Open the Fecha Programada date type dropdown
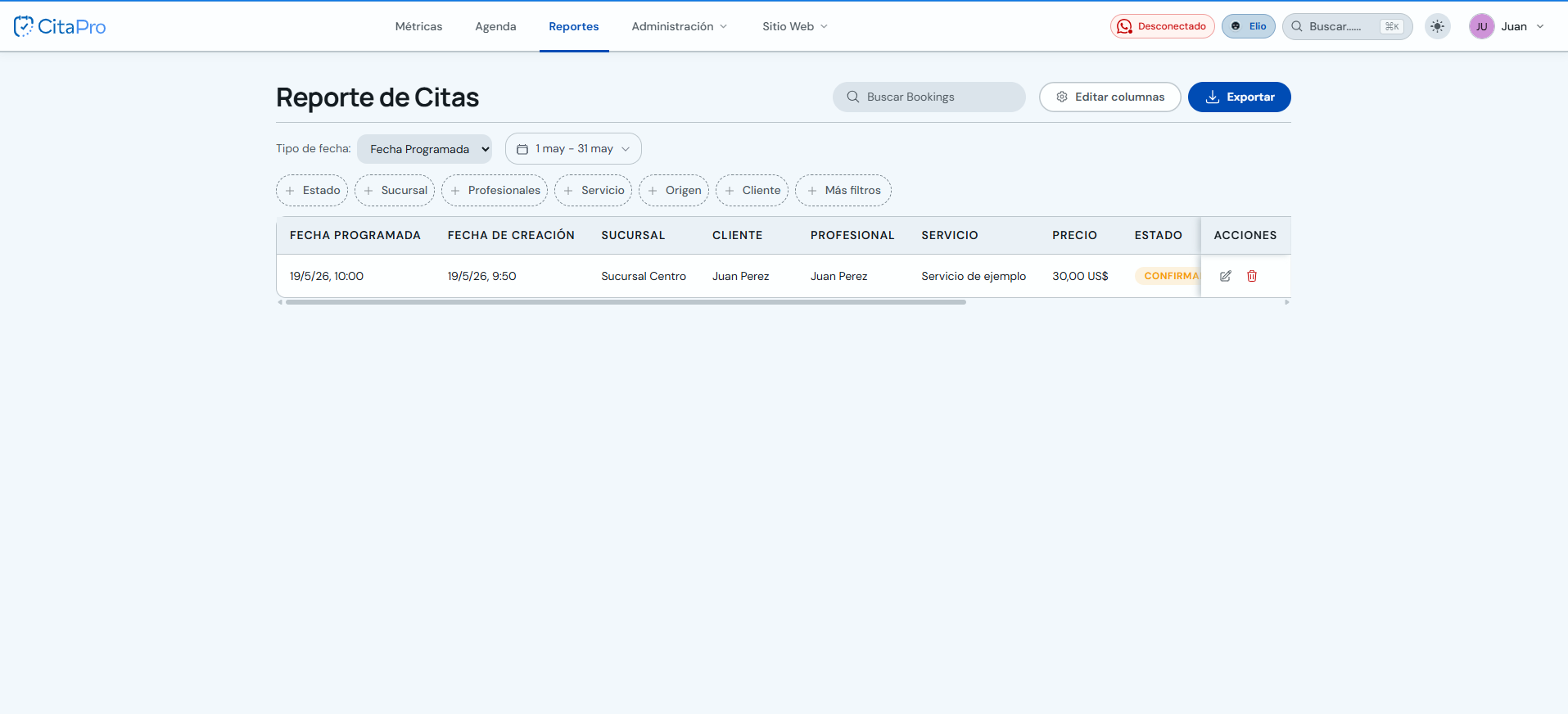This screenshot has width=1568, height=714. click(424, 149)
